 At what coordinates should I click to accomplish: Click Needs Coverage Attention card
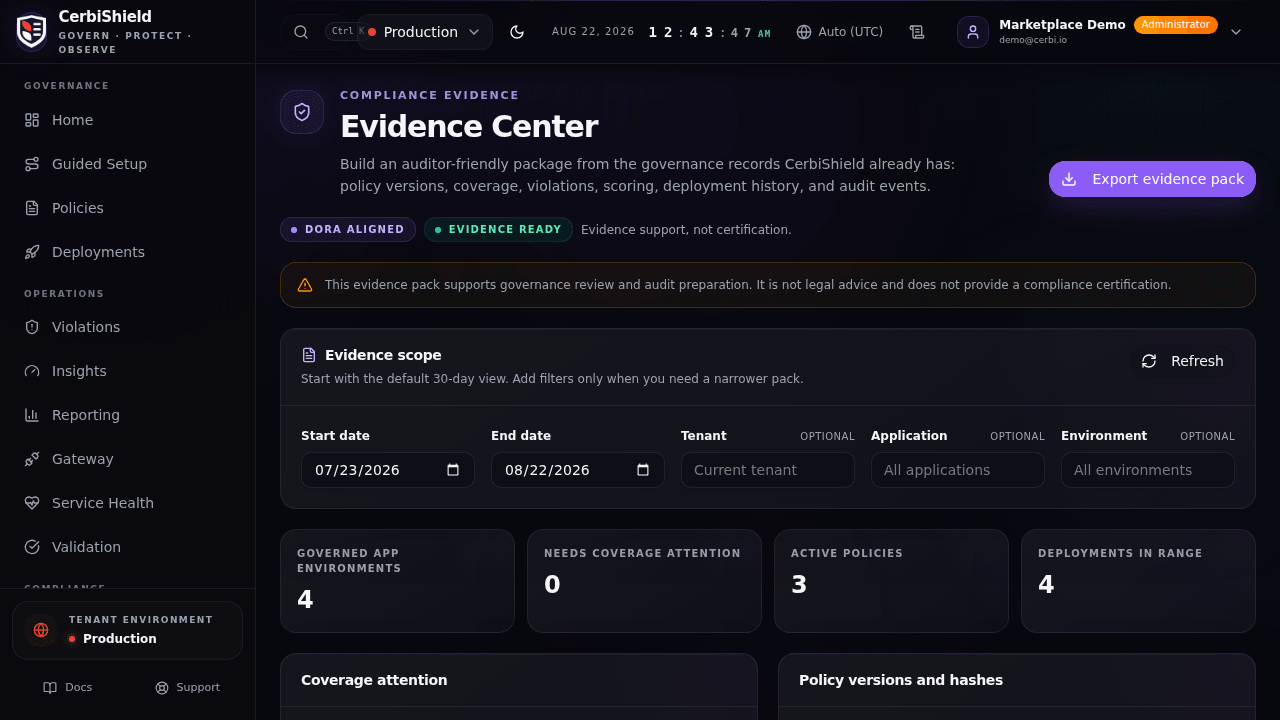644,581
